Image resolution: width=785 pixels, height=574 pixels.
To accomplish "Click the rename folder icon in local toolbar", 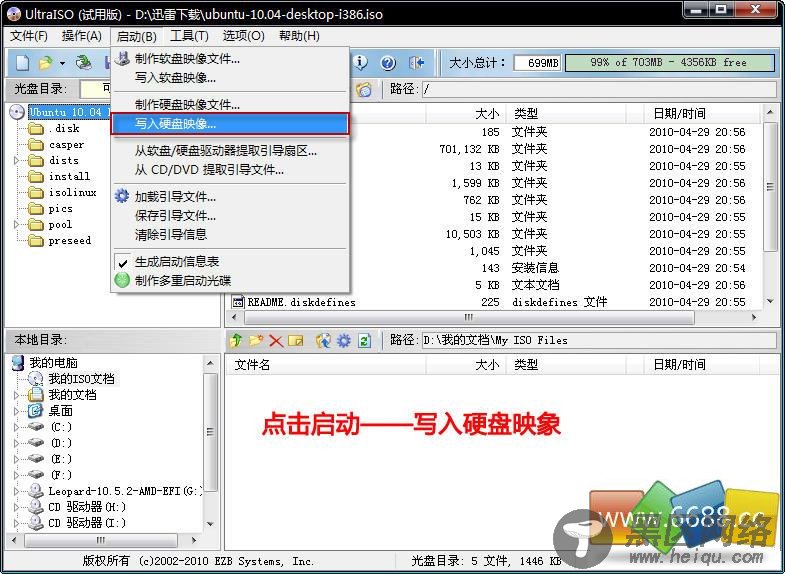I will (296, 341).
